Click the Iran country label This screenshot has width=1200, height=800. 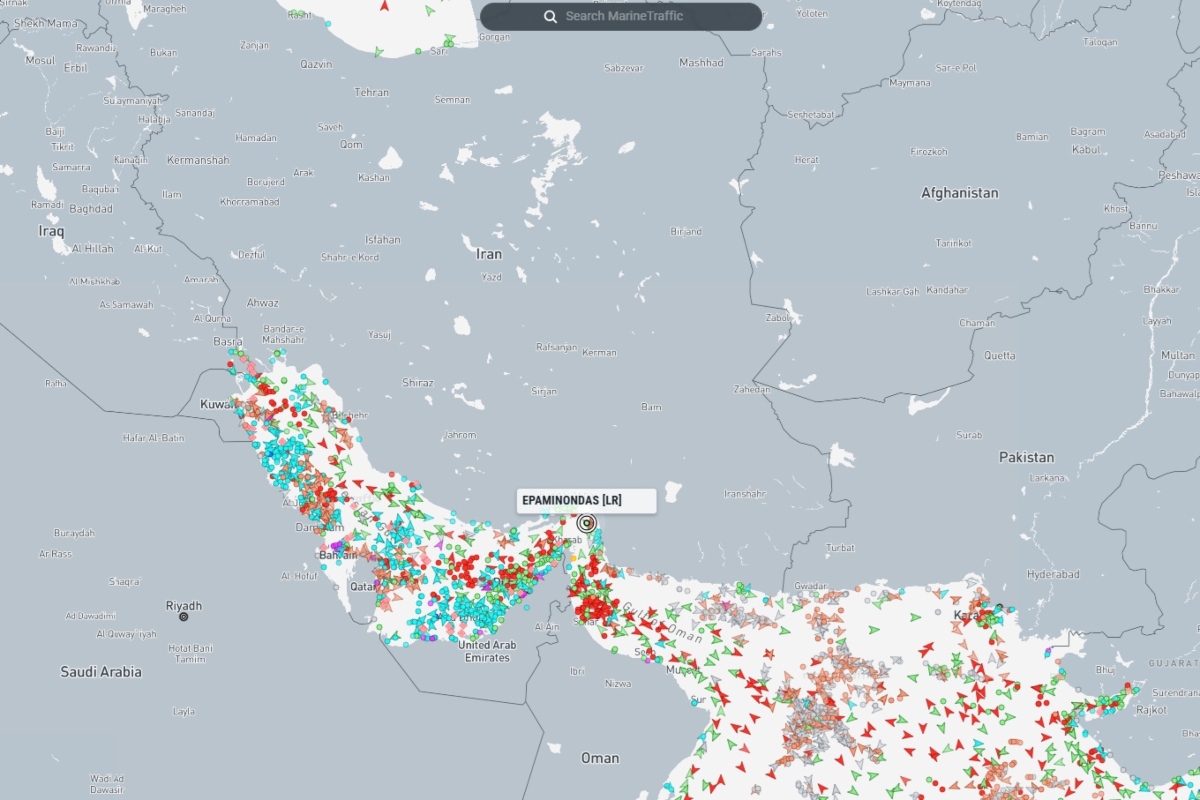tap(489, 254)
